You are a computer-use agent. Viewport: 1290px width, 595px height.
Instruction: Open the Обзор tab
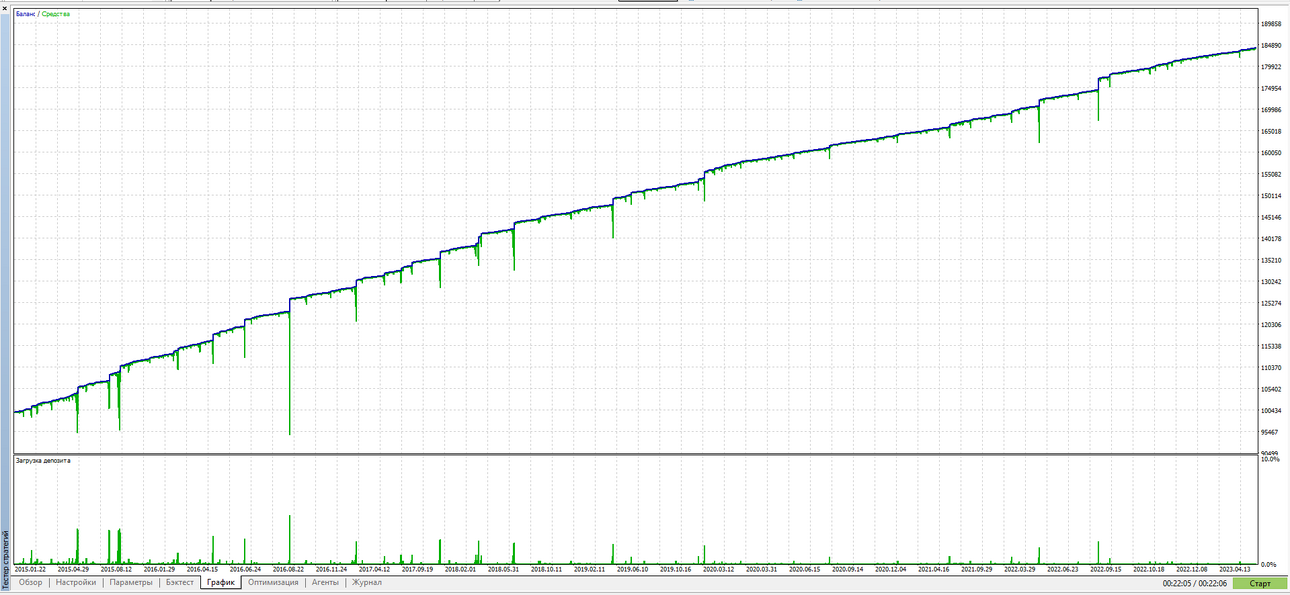[30, 582]
